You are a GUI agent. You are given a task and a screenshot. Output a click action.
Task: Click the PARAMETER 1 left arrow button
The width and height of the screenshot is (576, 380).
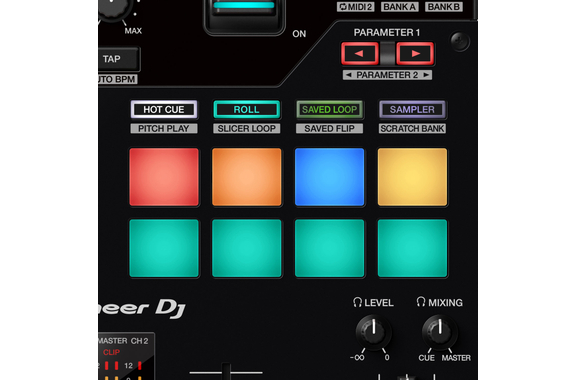pos(360,54)
